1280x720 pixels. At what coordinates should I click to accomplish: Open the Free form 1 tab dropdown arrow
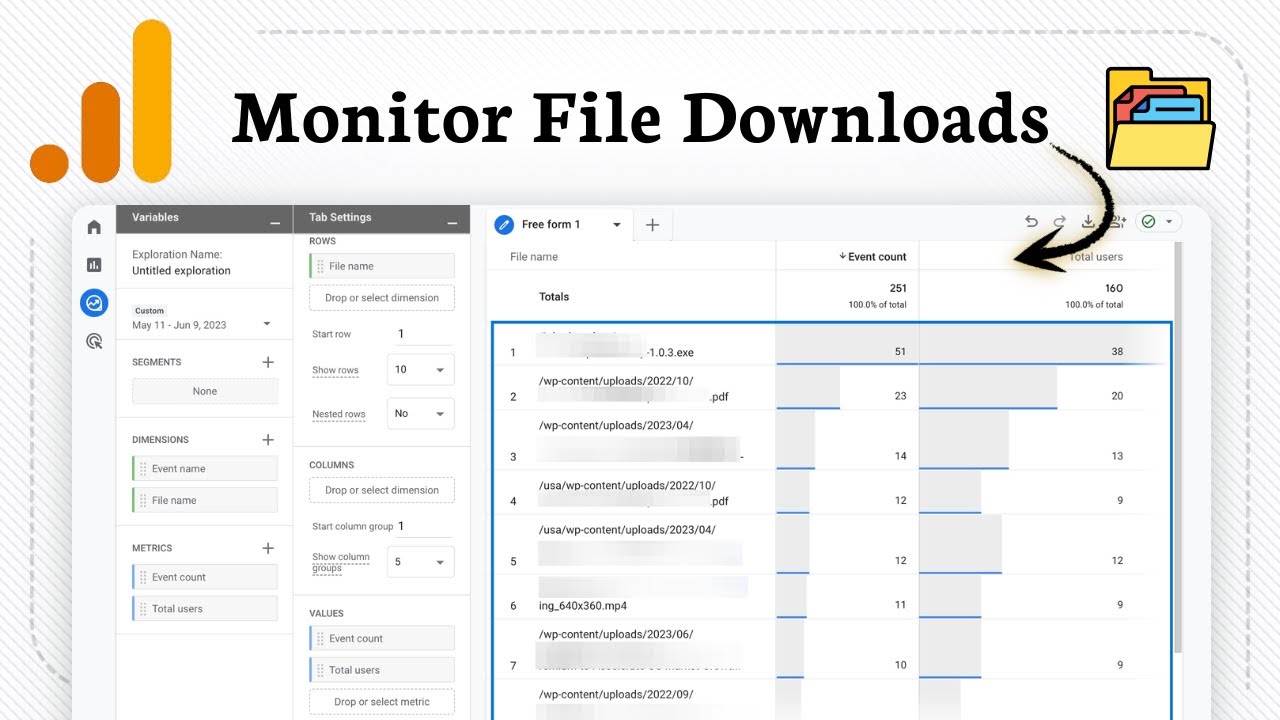click(x=617, y=225)
